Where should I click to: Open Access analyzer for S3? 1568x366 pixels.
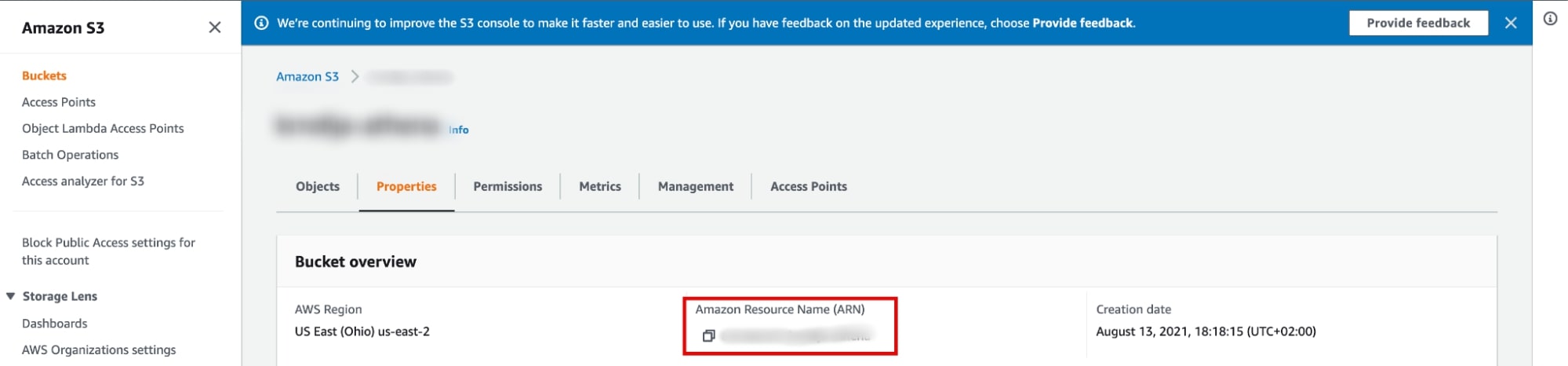83,181
